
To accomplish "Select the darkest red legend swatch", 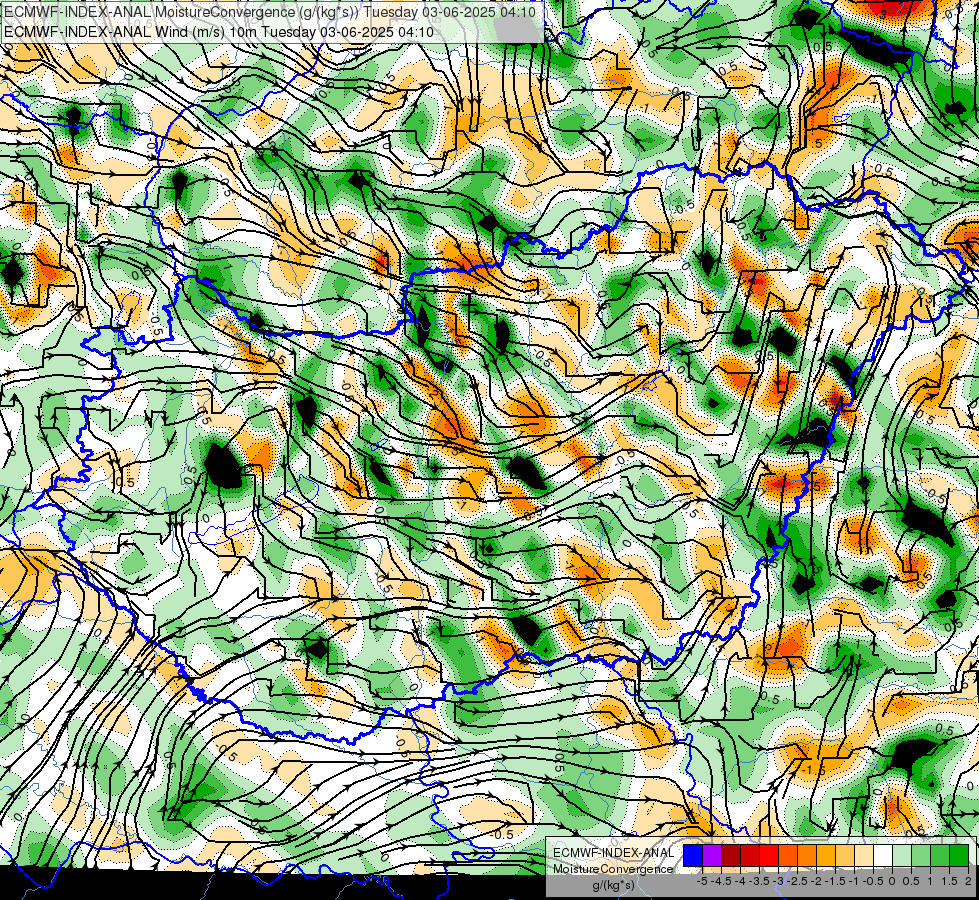I will pyautogui.click(x=731, y=855).
